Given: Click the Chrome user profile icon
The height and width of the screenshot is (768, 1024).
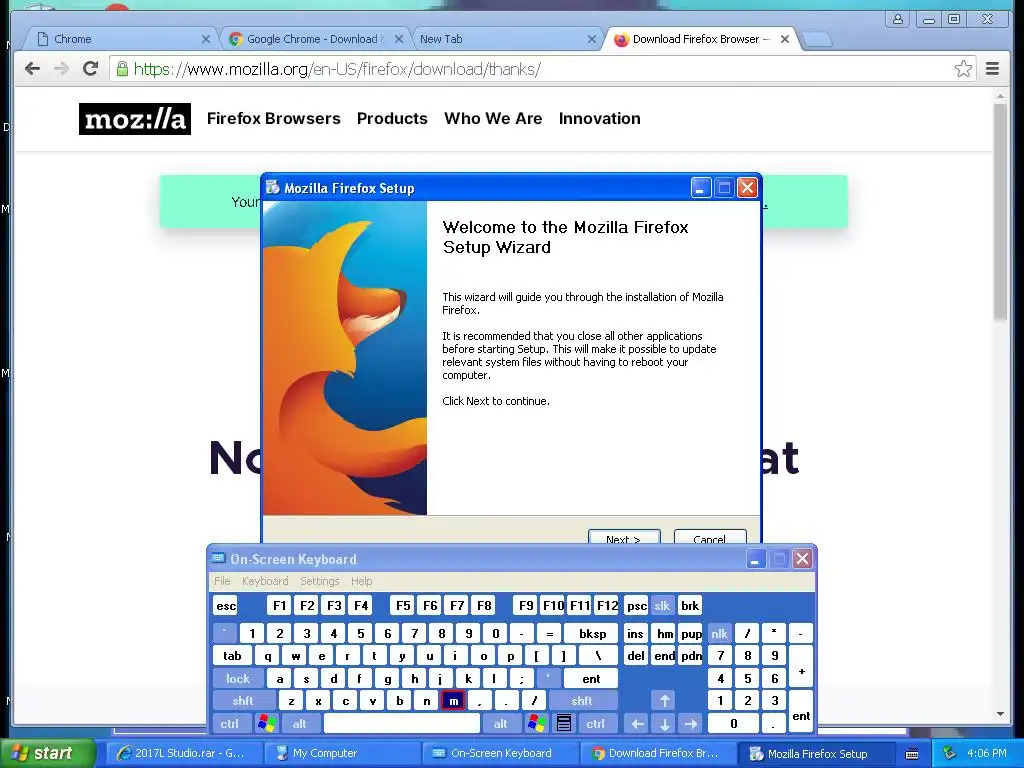Looking at the screenshot, I should pos(898,19).
